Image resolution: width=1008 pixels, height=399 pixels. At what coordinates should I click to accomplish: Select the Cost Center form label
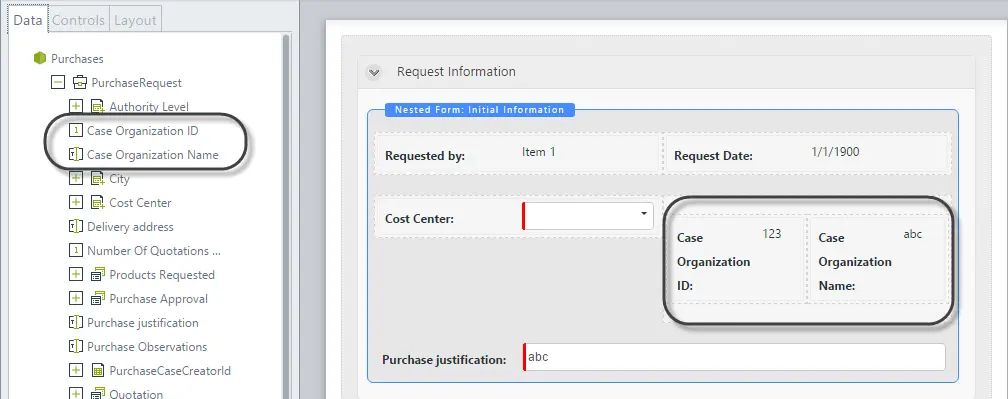point(419,218)
